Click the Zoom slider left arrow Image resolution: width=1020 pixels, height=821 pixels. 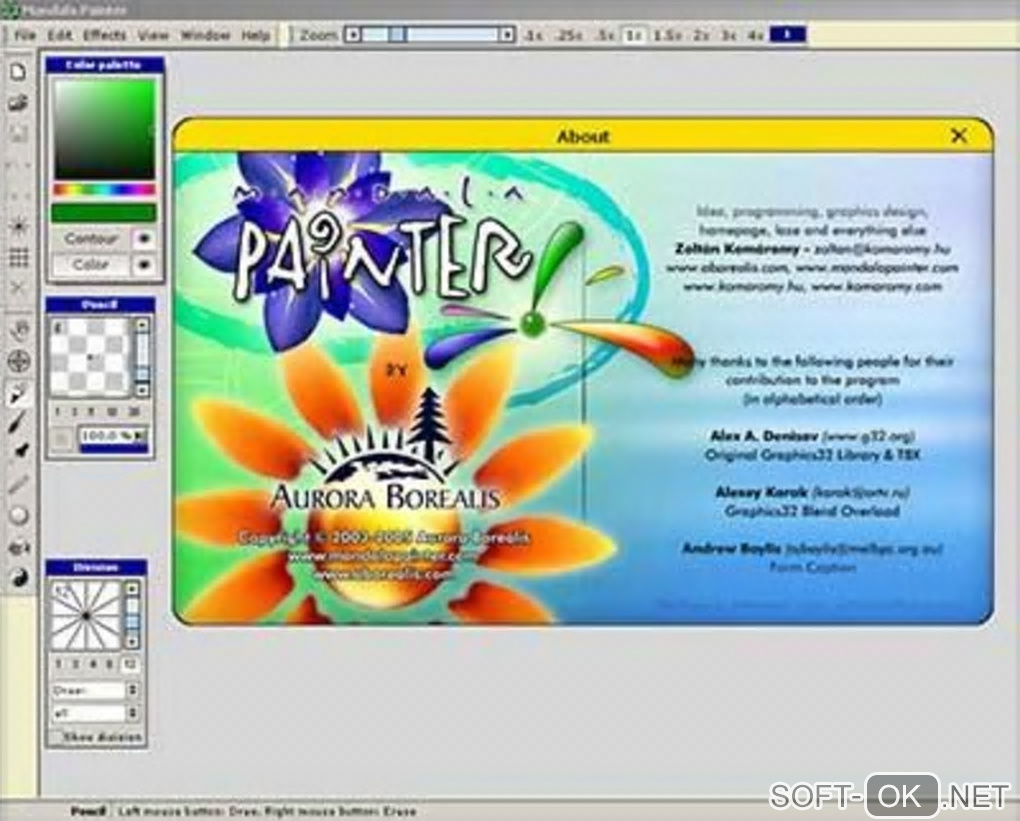[353, 34]
